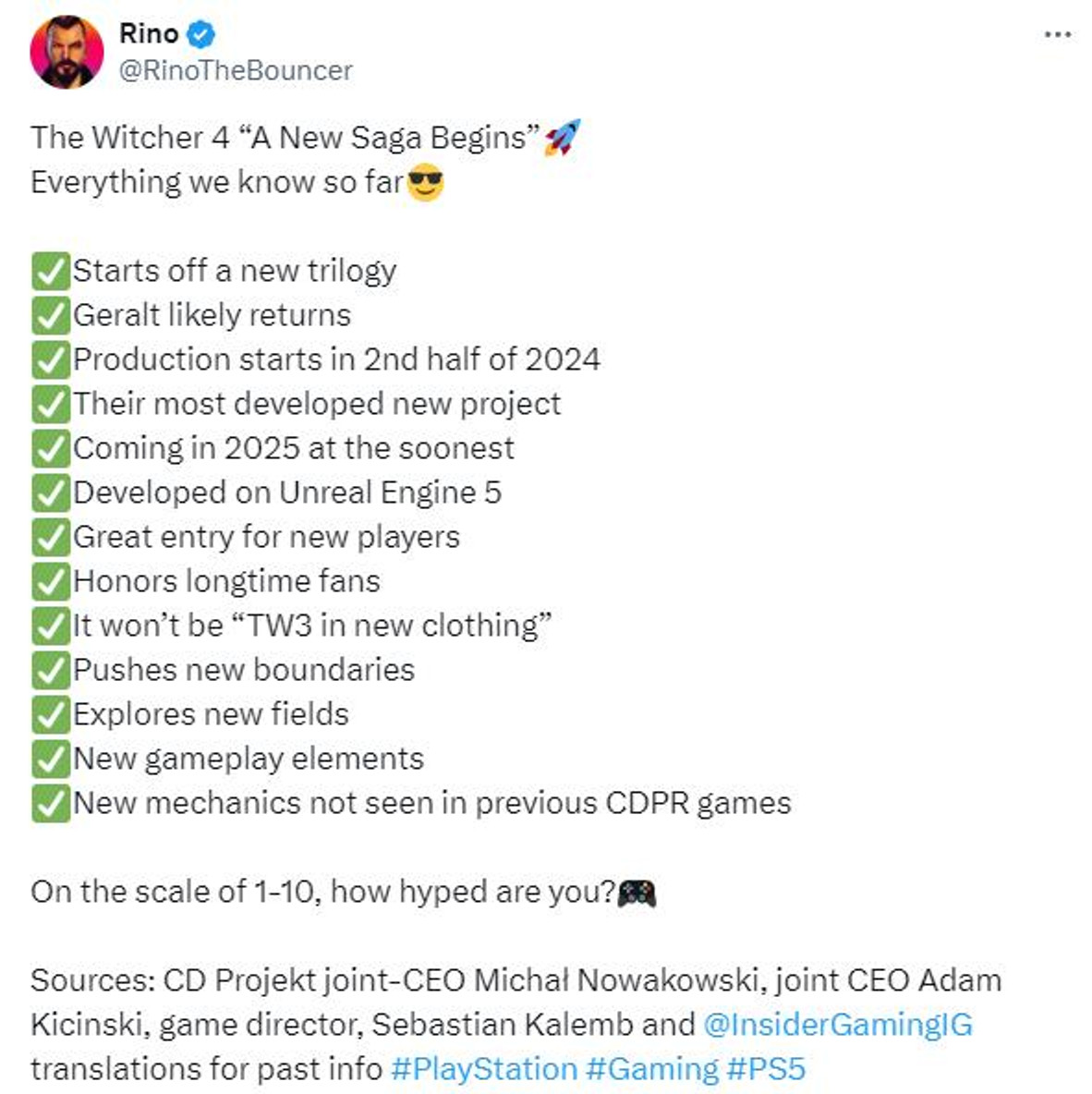This screenshot has height=1094, width=1092.
Task: Click checkmark next to Pushes new boundaries
Action: click(x=51, y=671)
